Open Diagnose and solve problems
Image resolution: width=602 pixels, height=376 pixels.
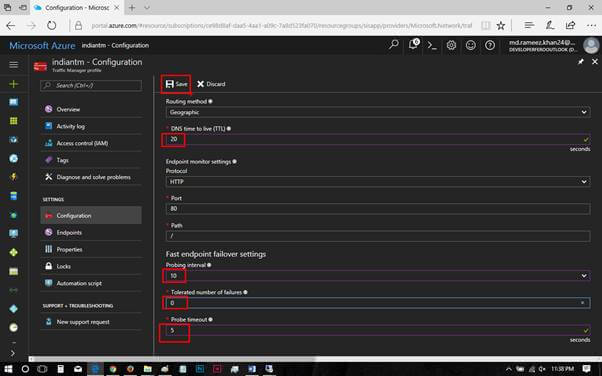point(91,177)
